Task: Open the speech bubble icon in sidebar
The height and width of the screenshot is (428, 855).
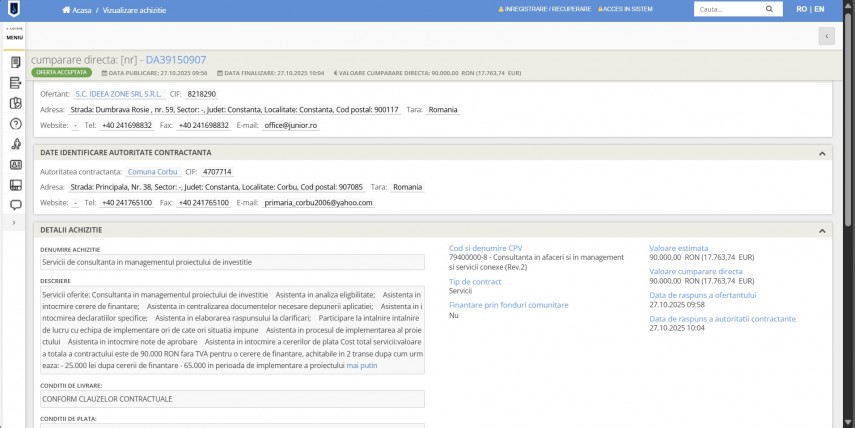Action: [x=15, y=205]
